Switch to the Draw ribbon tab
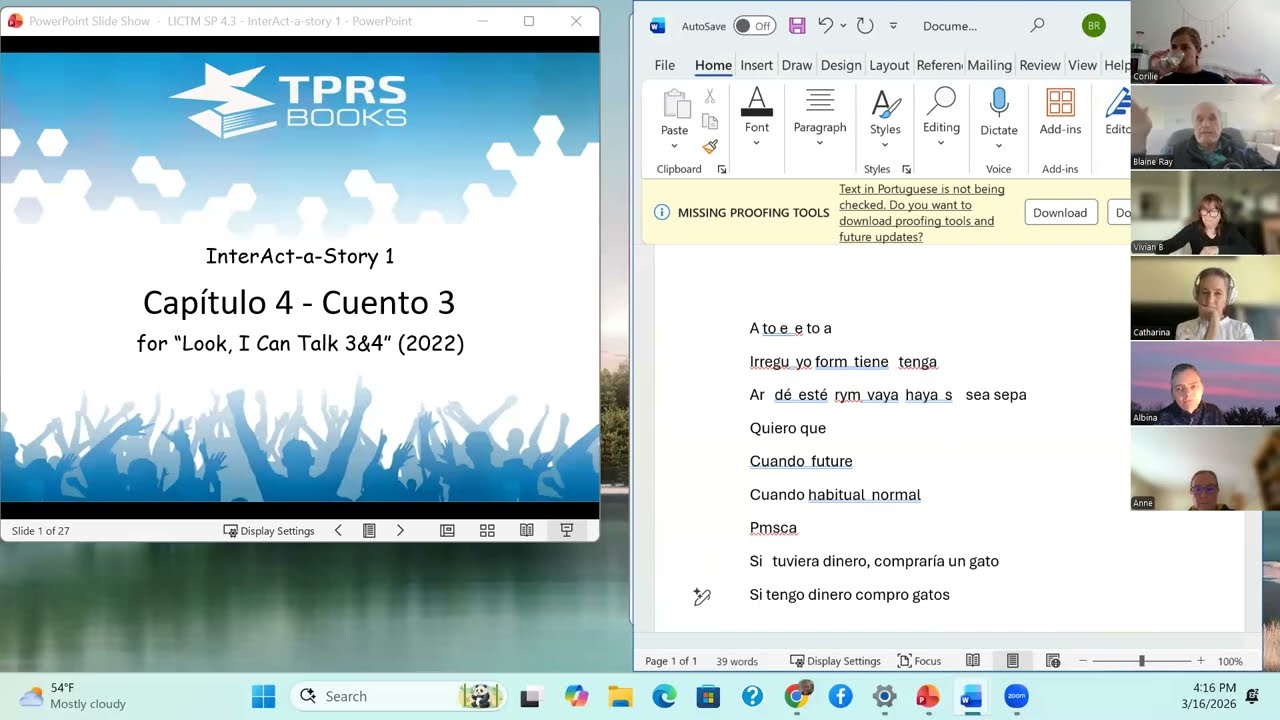 coord(797,65)
